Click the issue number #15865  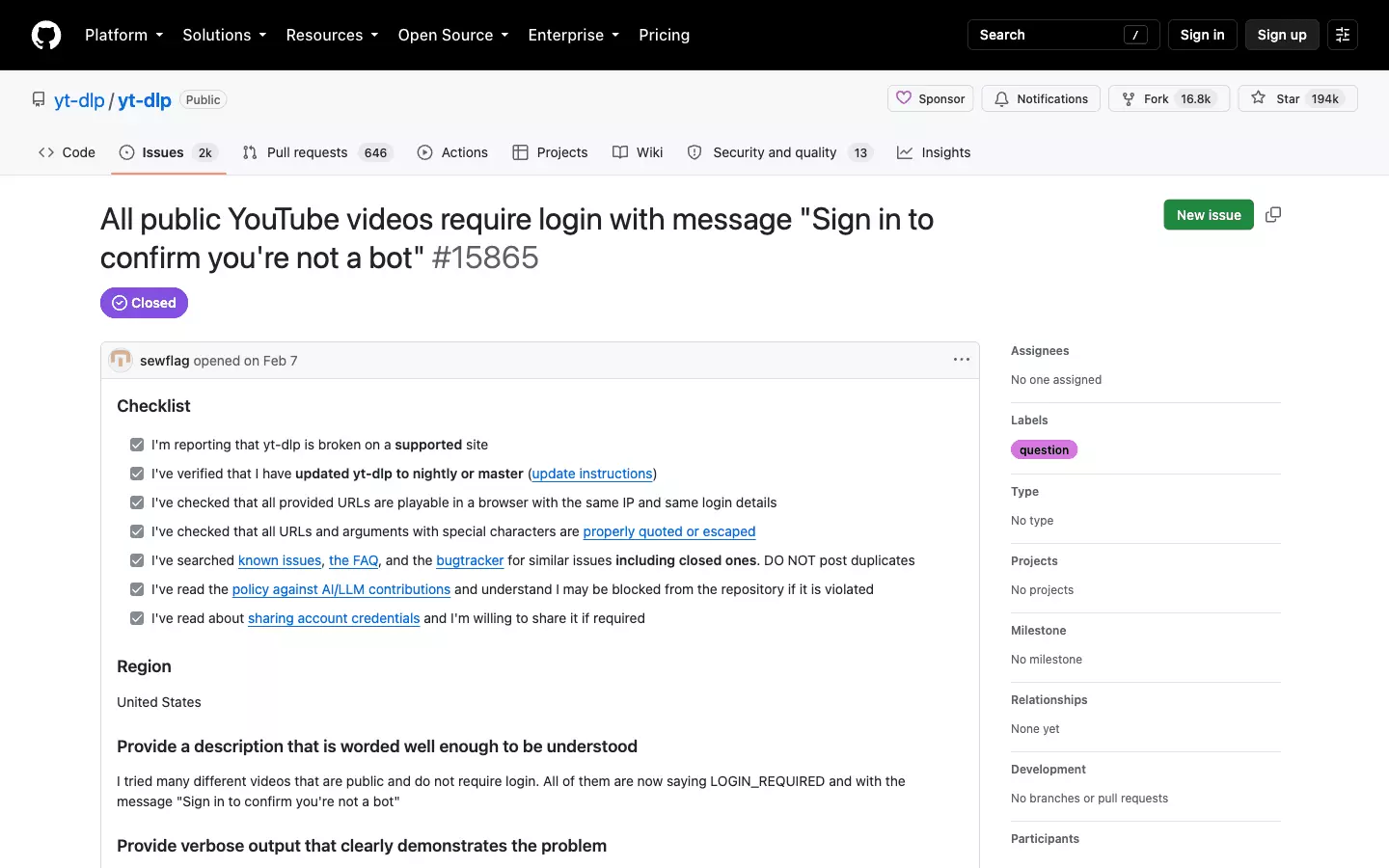click(x=485, y=258)
